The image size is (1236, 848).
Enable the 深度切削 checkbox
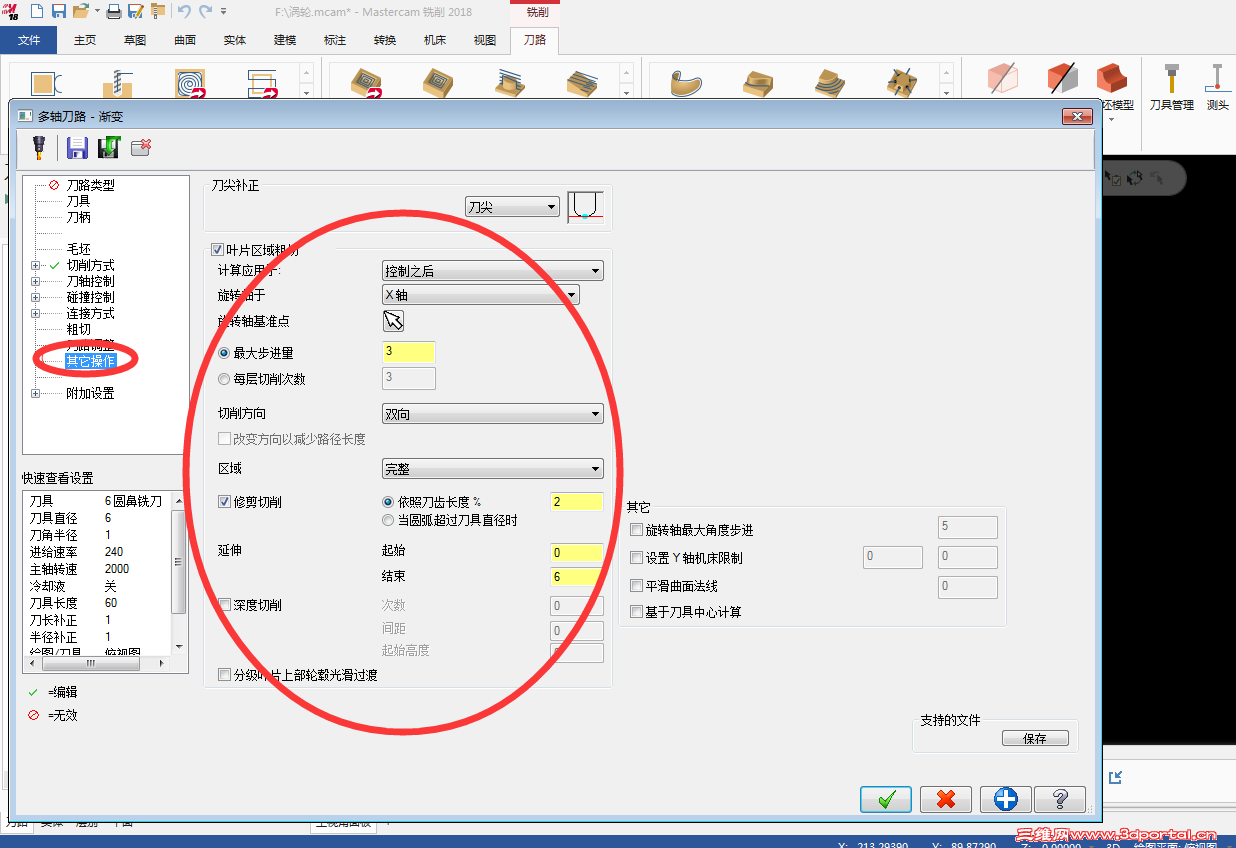(x=224, y=605)
